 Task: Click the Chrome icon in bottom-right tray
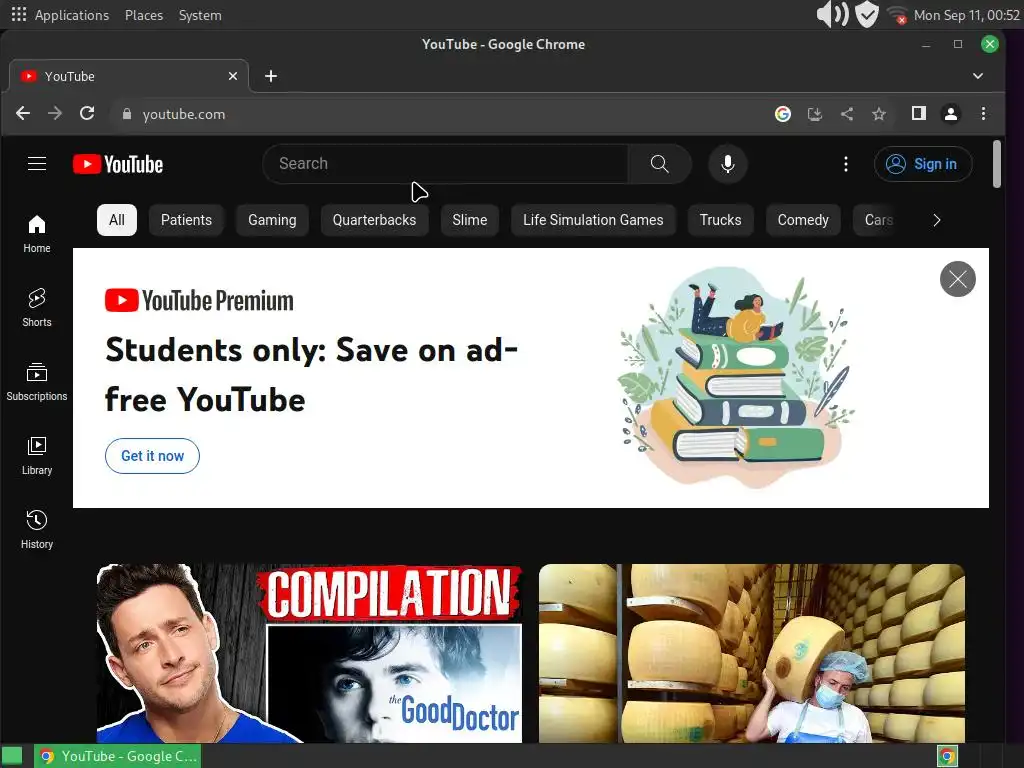(947, 756)
